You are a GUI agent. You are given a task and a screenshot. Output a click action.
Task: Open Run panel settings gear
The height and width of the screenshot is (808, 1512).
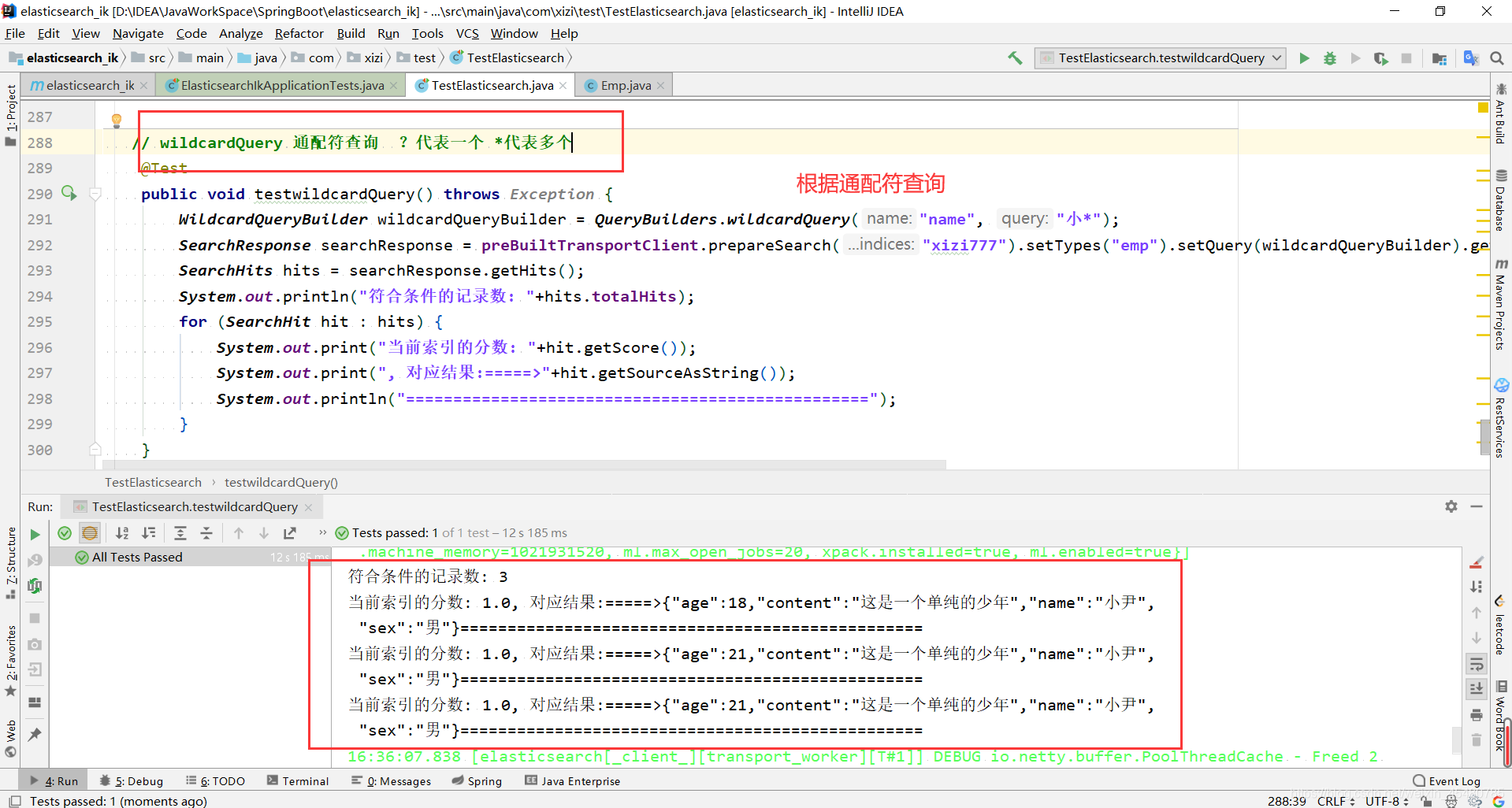pyautogui.click(x=1451, y=506)
